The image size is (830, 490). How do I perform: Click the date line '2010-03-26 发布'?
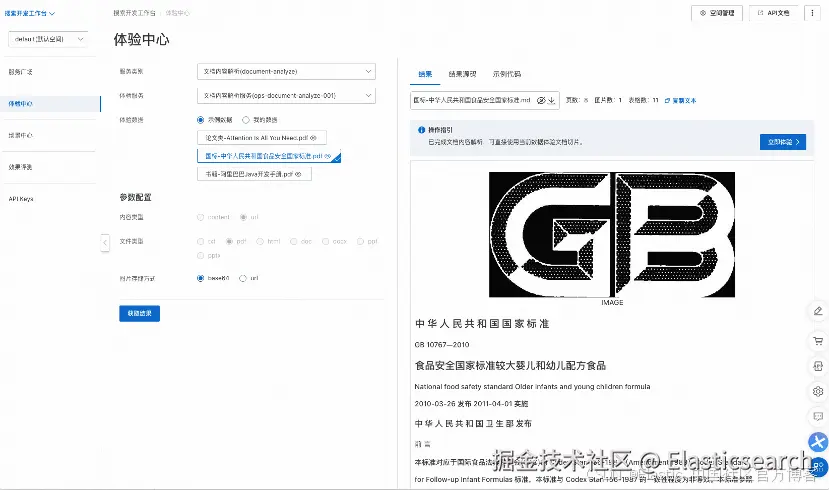[x=471, y=404]
